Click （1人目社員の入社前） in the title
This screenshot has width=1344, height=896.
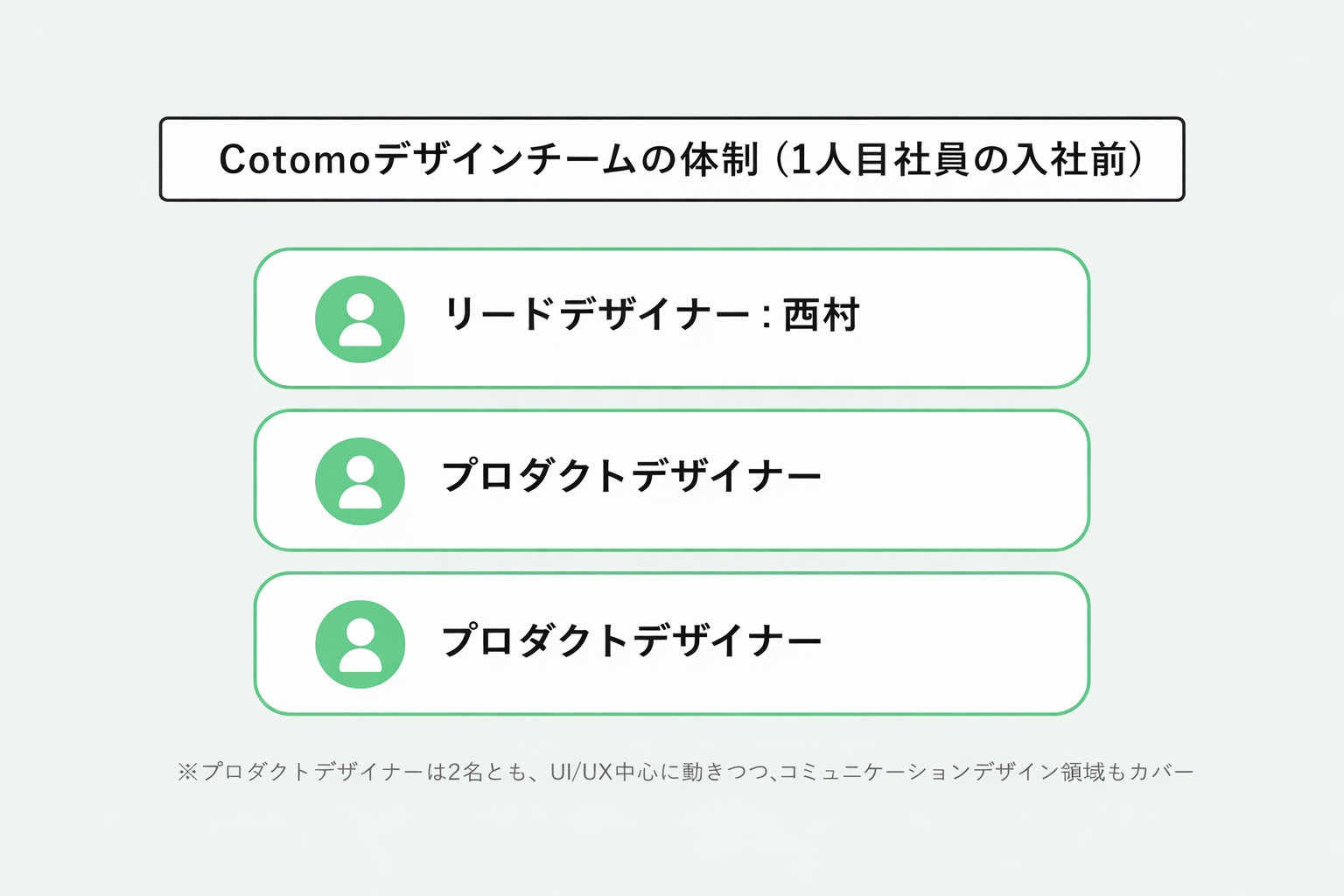(961, 160)
